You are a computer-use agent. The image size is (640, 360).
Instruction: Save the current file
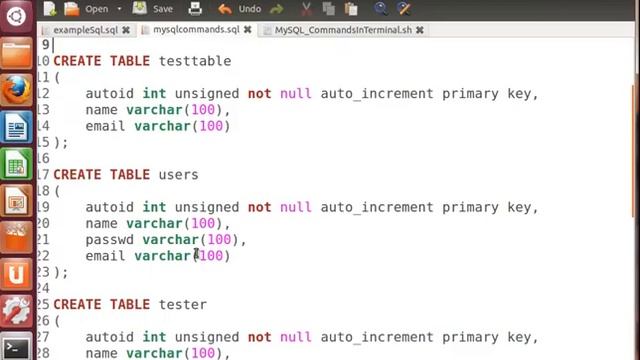pos(153,9)
